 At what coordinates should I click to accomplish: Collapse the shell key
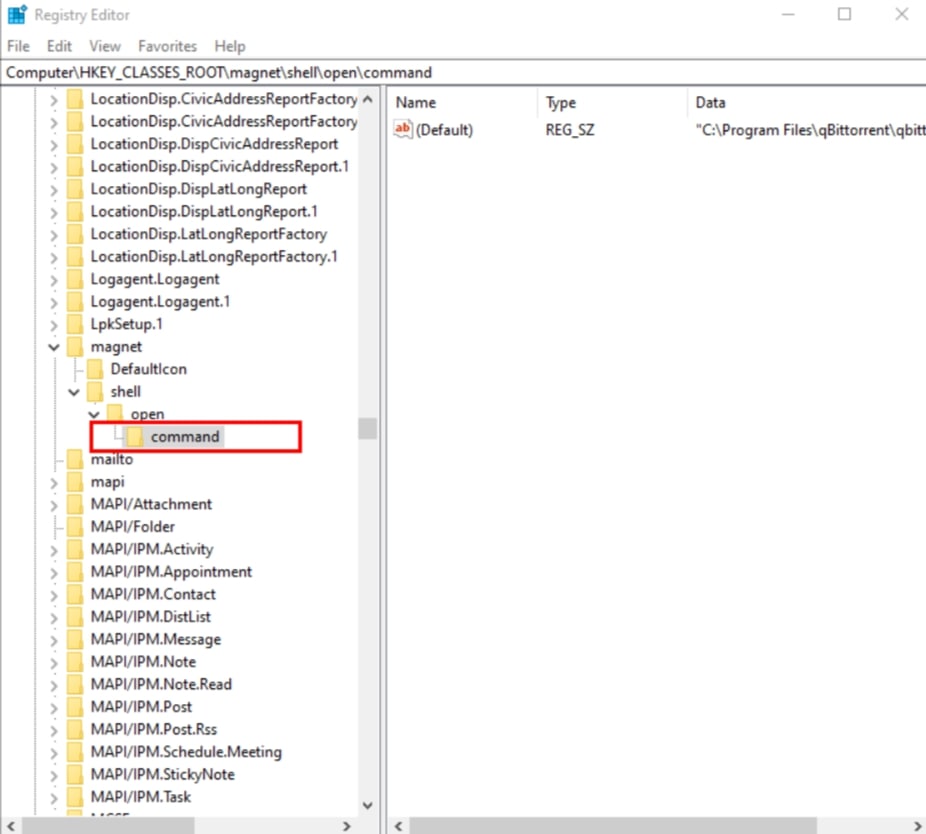(x=74, y=392)
